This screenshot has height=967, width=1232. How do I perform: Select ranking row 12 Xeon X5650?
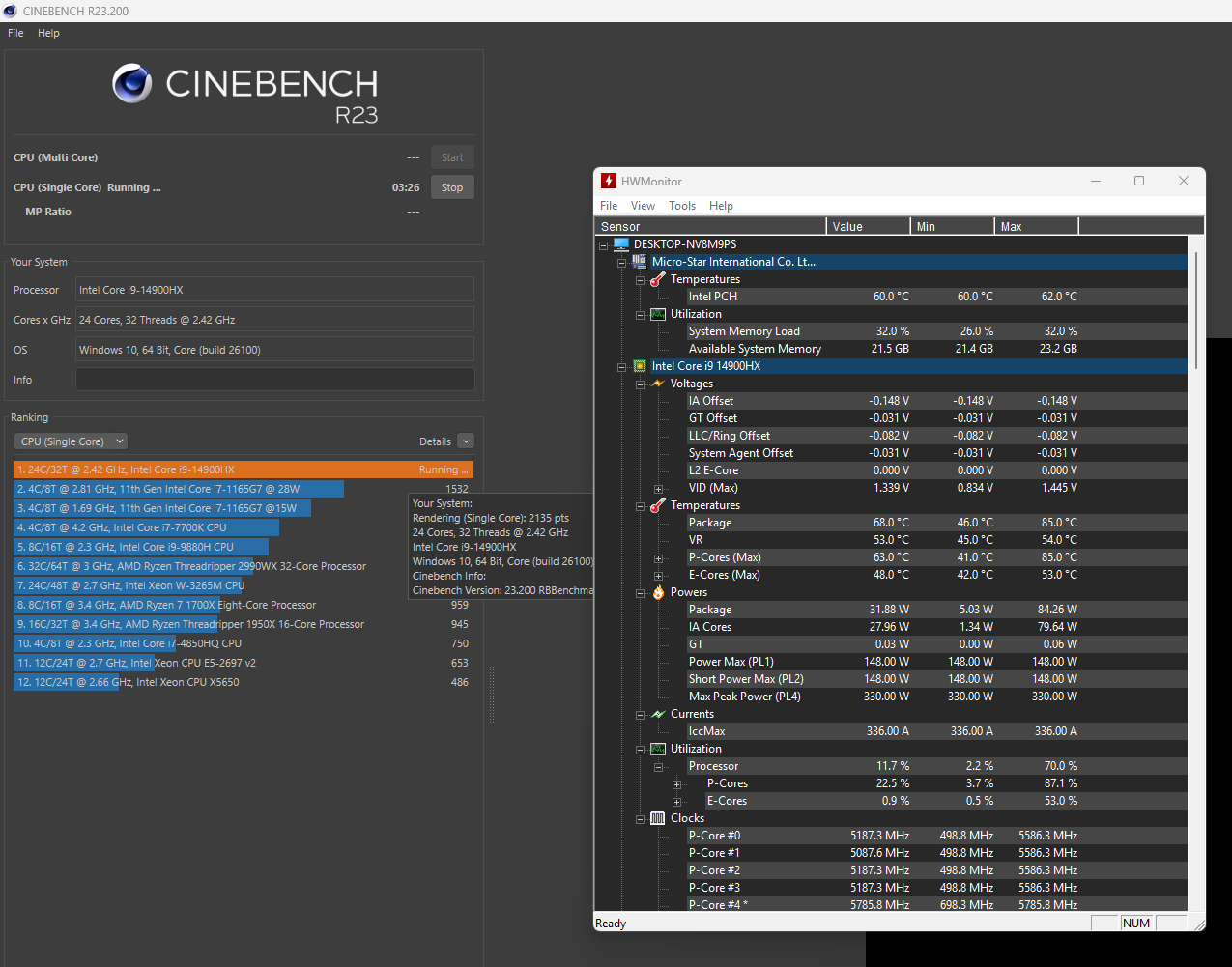coord(244,682)
